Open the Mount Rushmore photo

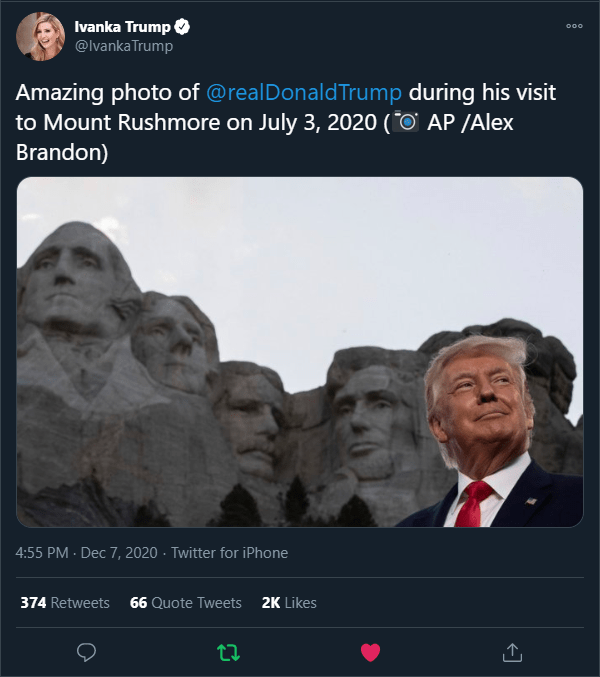300,352
